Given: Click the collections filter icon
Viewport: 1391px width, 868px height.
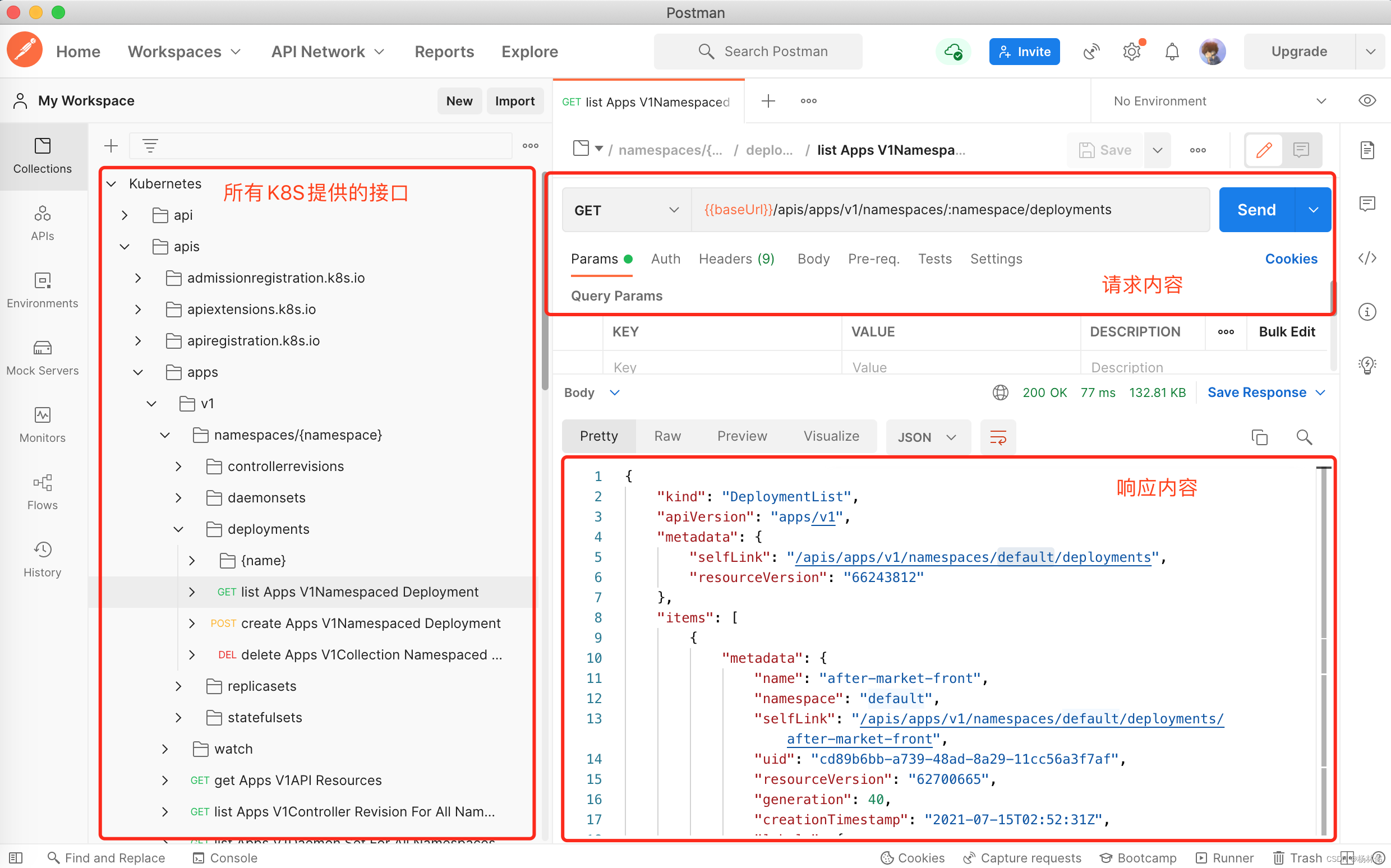Looking at the screenshot, I should [x=150, y=146].
